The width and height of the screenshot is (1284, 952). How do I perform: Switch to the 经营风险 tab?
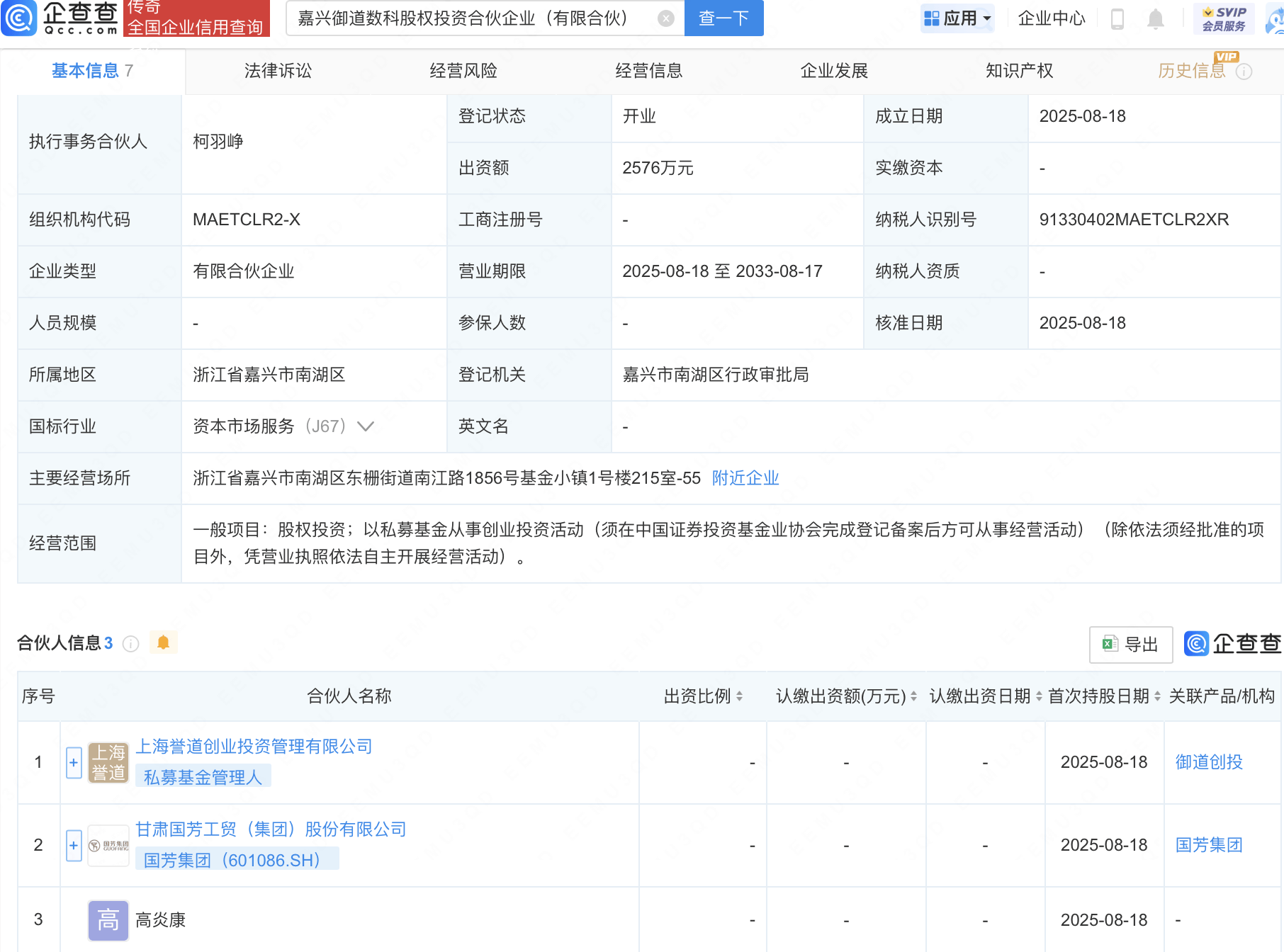[463, 71]
